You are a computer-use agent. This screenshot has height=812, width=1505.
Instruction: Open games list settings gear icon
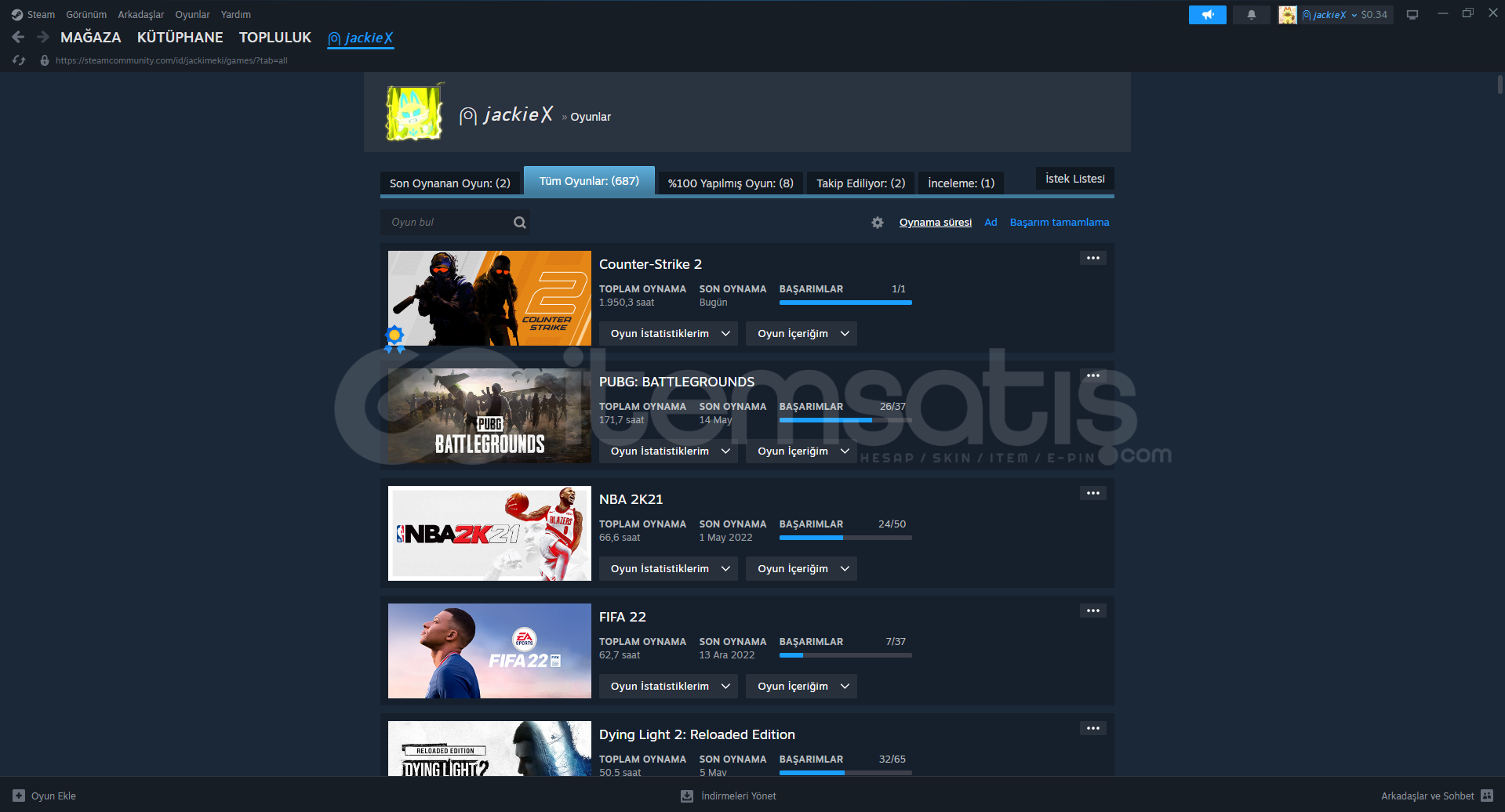point(878,223)
